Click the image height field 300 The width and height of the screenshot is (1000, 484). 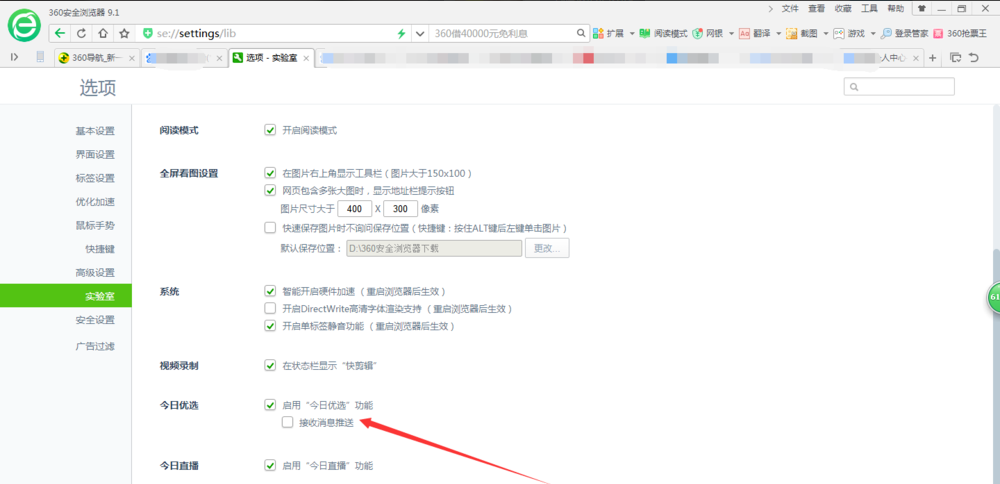(401, 209)
